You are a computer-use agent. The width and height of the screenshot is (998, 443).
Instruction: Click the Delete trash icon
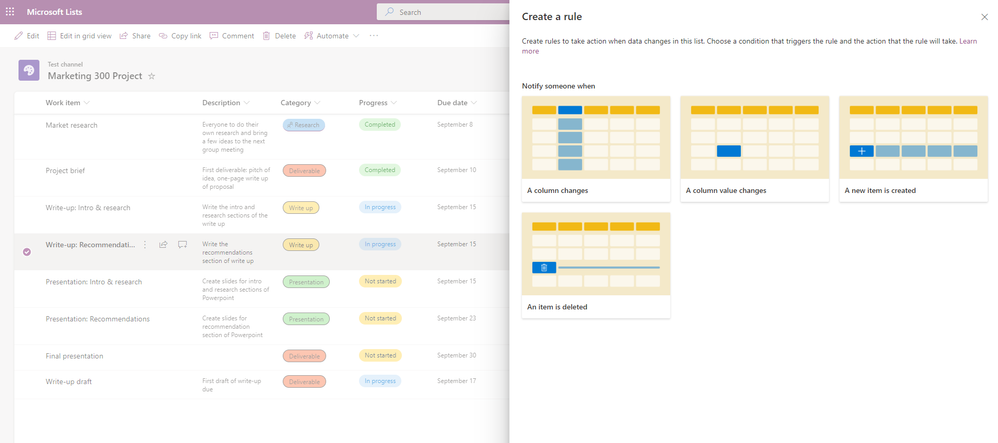point(266,36)
